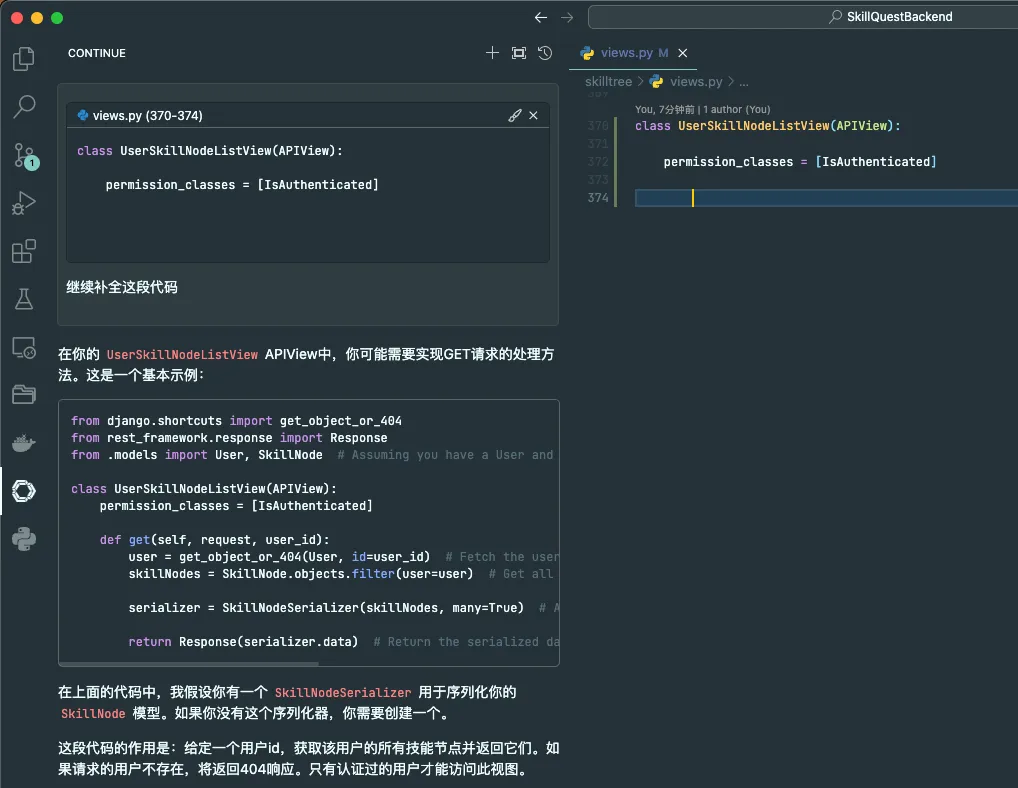Expand the skilltree breadcrumb folder
This screenshot has height=788, width=1018.
click(608, 82)
